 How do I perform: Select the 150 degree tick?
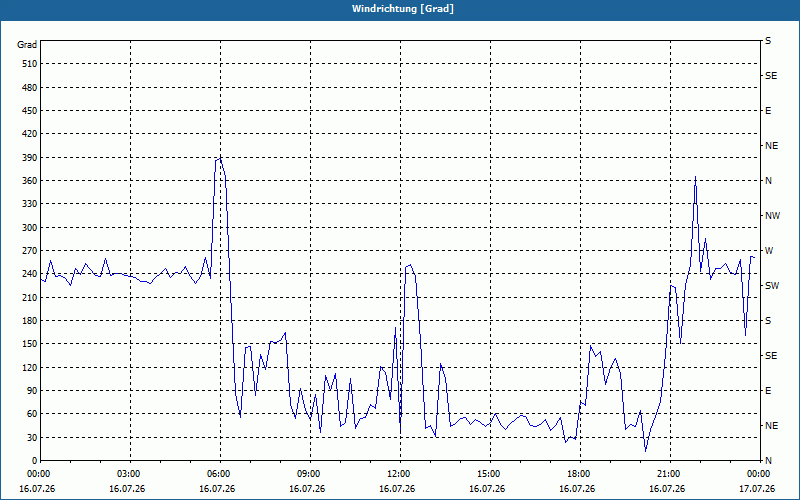tap(29, 344)
